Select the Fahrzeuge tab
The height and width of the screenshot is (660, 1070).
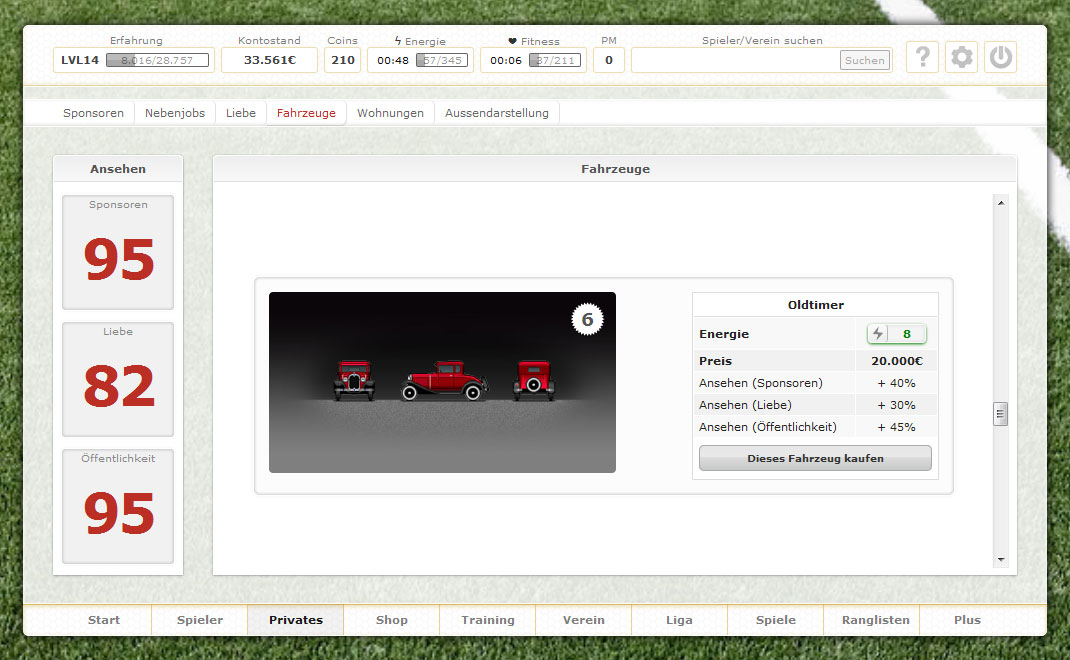(x=306, y=113)
